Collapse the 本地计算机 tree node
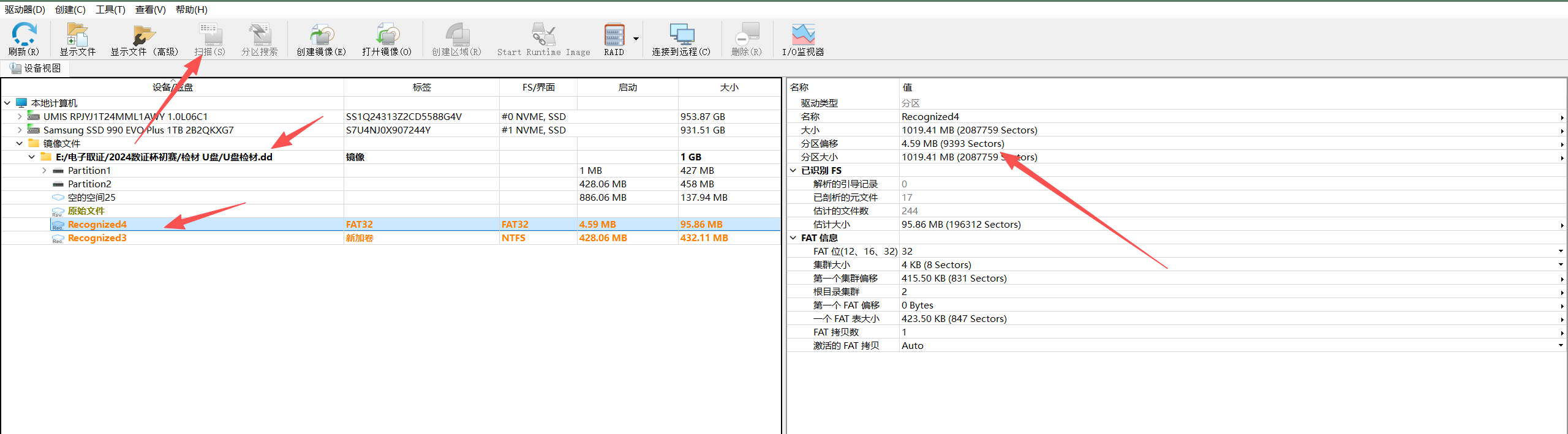Screen dimensions: 1568x434 point(7,103)
